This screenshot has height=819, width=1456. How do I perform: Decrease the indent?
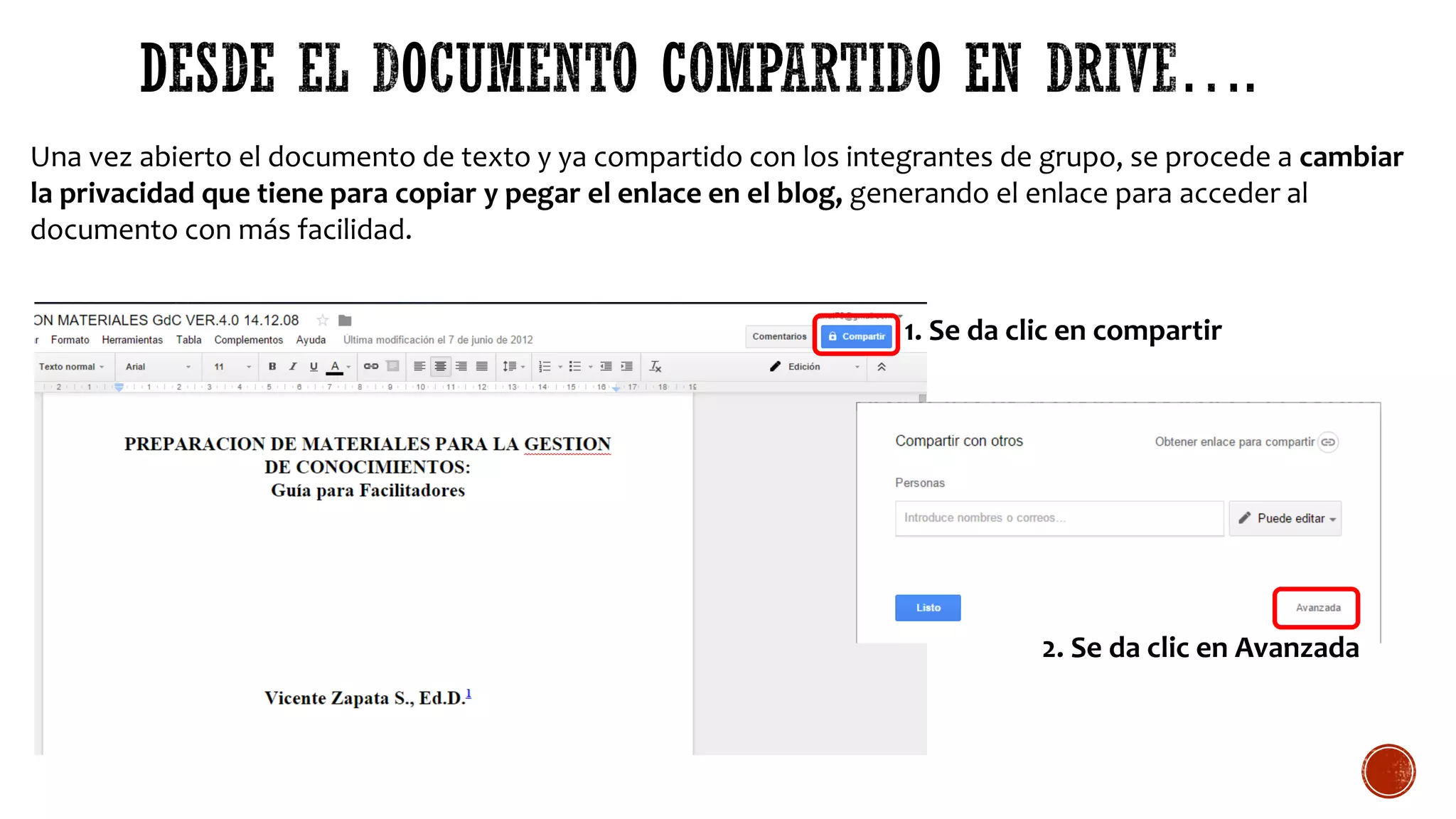606,367
